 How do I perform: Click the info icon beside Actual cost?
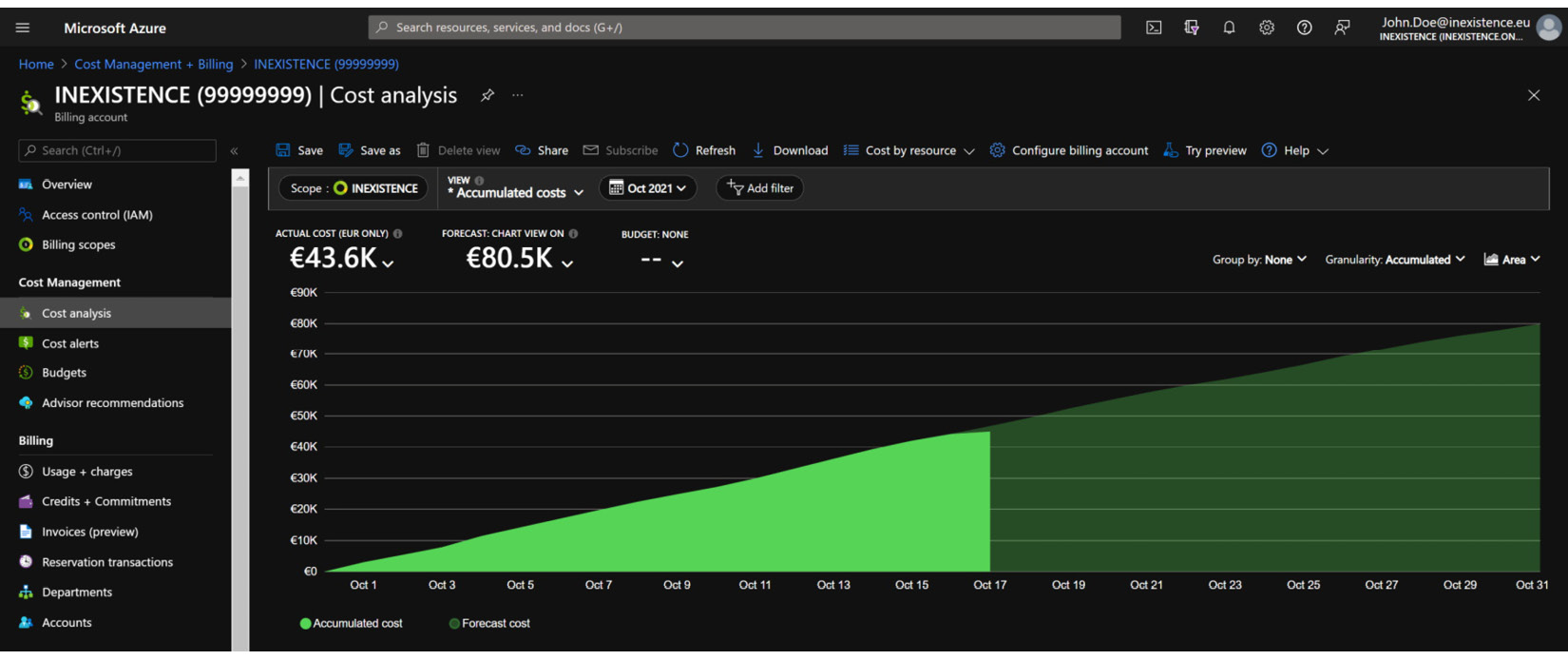pos(397,234)
